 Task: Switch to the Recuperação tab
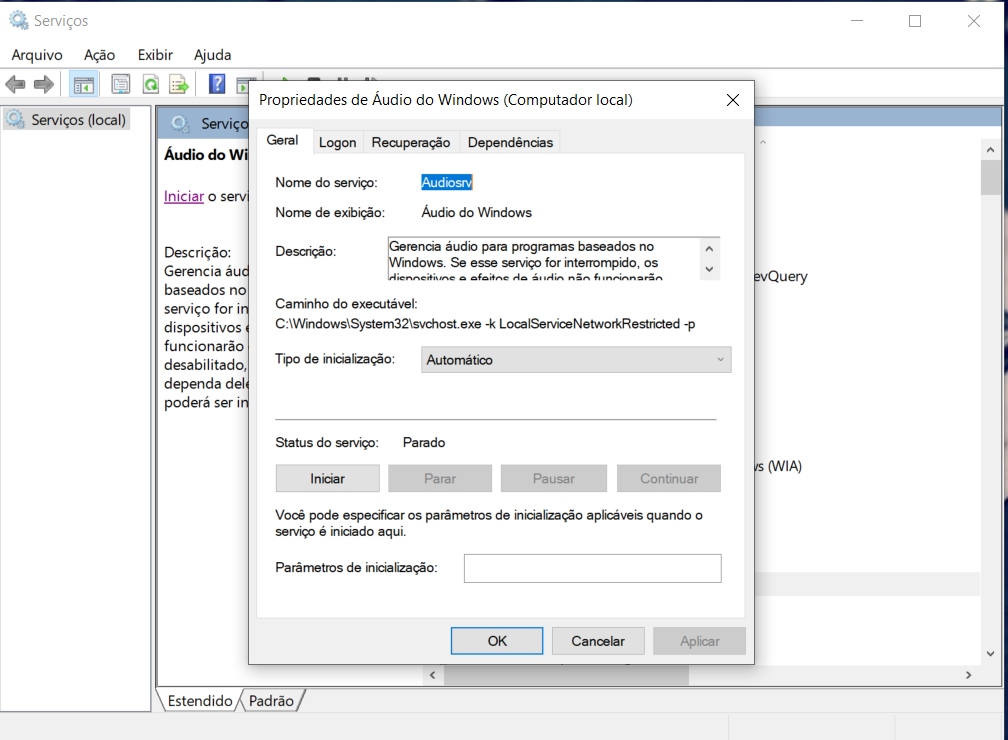point(411,142)
